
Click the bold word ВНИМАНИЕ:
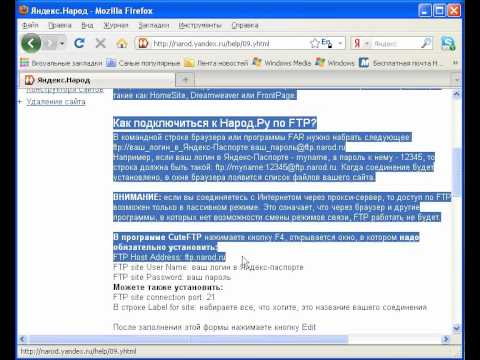click(x=137, y=197)
